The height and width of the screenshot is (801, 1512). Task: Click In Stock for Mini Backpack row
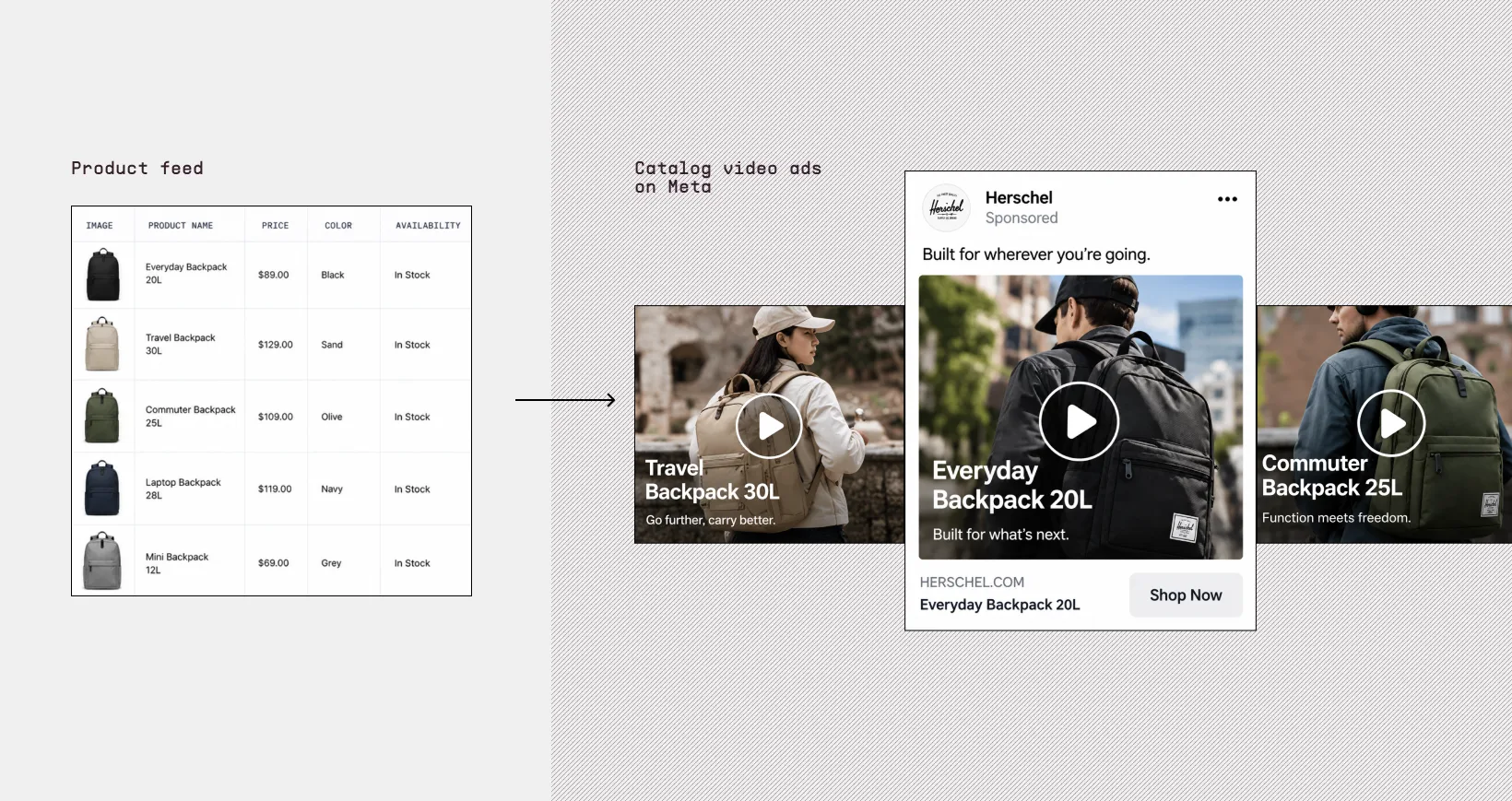[x=412, y=563]
